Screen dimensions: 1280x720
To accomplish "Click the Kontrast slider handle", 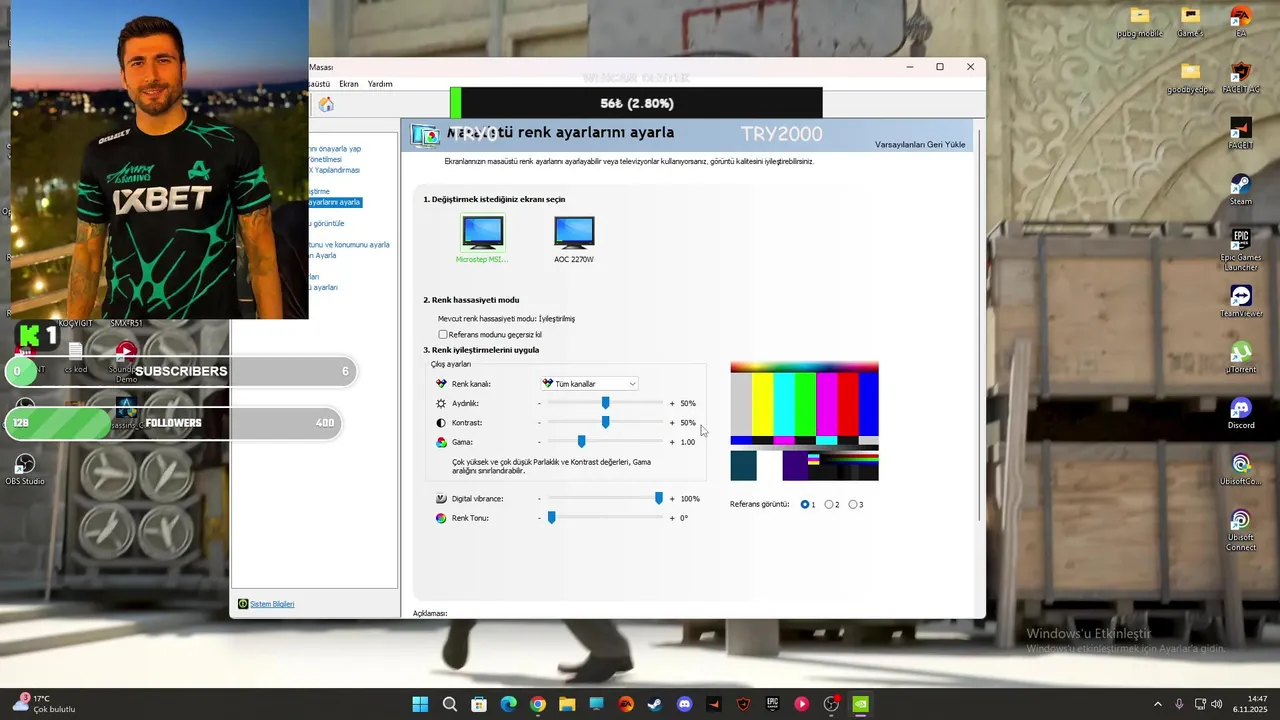I will point(605,422).
